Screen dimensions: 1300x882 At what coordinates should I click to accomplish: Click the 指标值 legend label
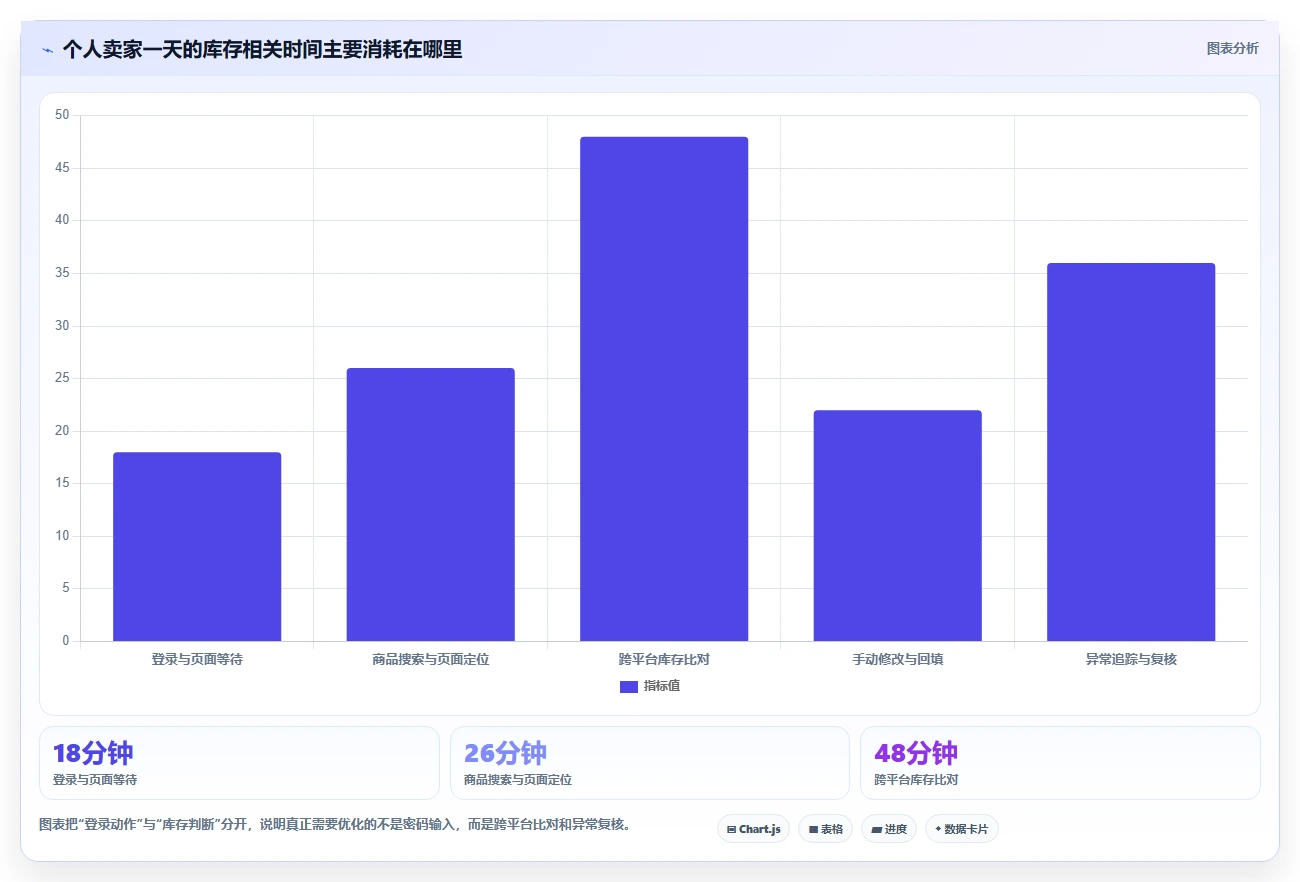(662, 686)
